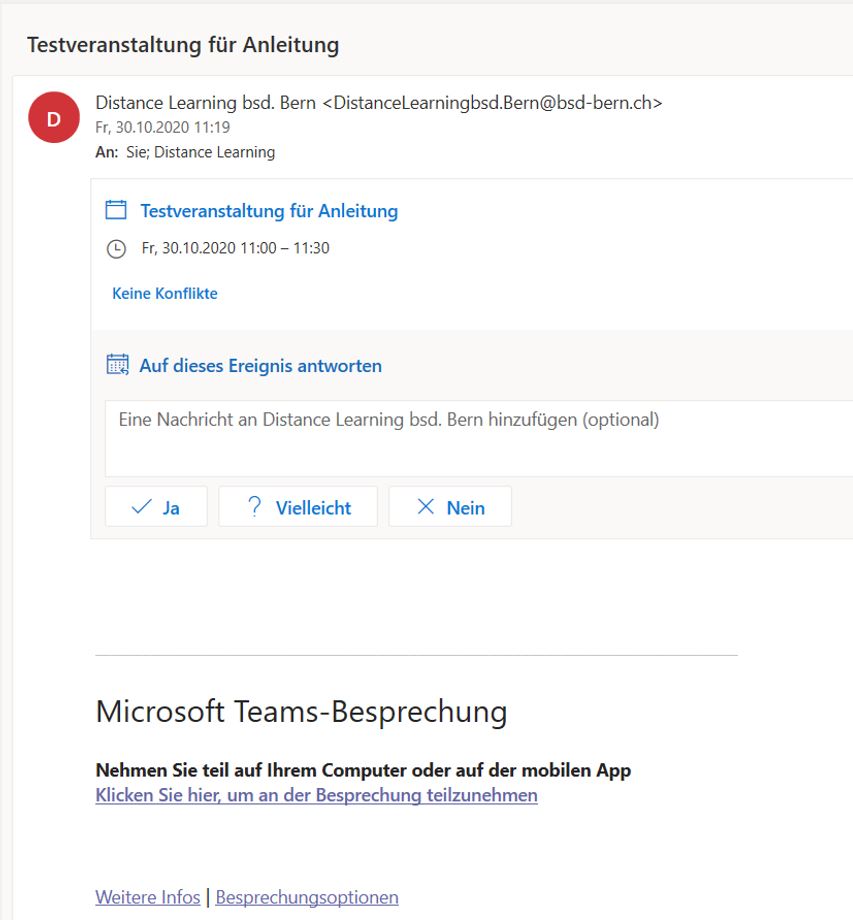Screen dimensions: 853x920
Task: Click the meeting time 11:00 – 11:30 text
Action: 285,248
